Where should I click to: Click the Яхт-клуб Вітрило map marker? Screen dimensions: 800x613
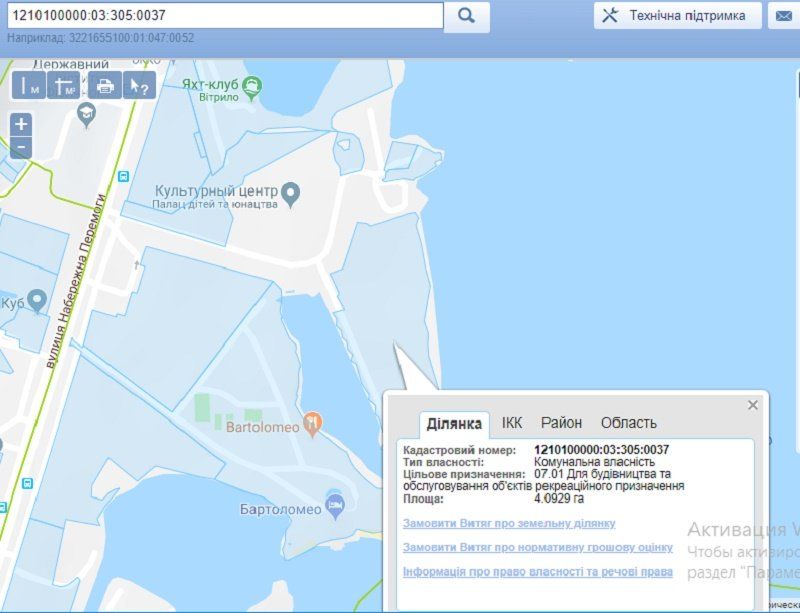pos(253,87)
